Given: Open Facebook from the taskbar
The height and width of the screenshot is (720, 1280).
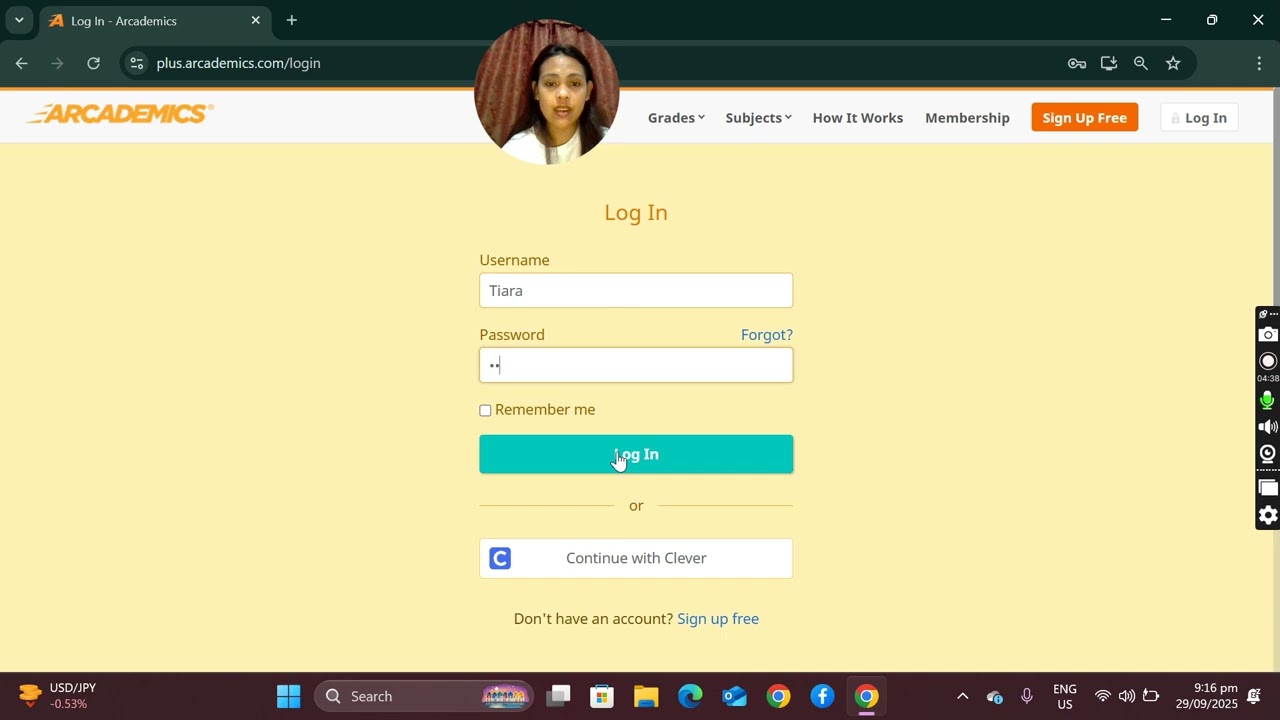Looking at the screenshot, I should pos(822,696).
